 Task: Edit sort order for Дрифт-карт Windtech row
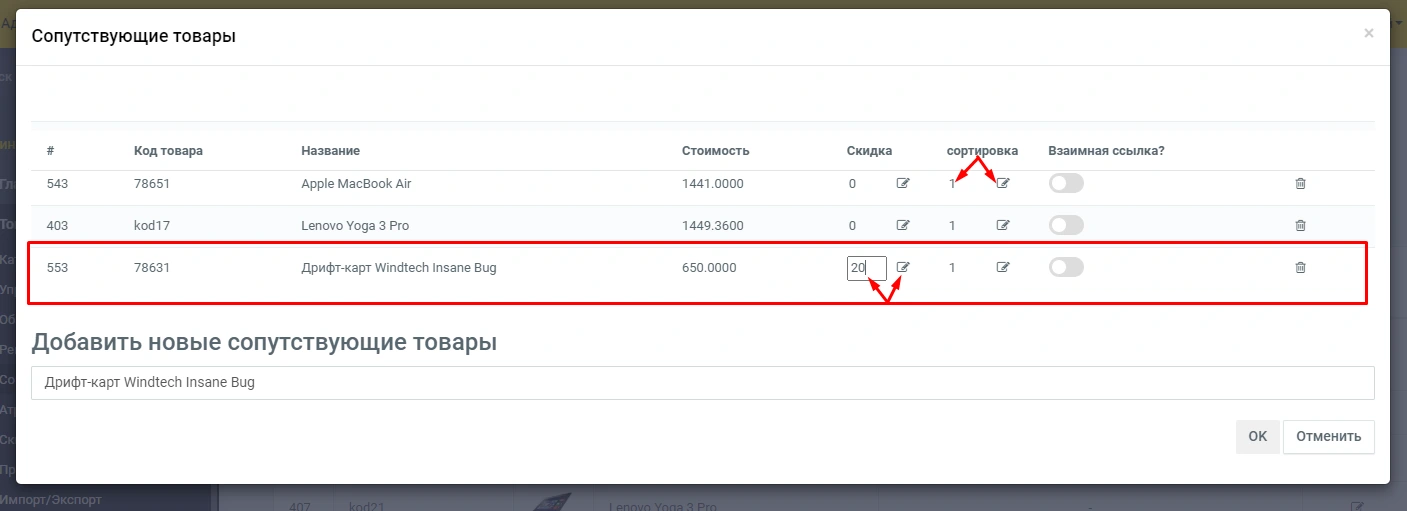click(1003, 267)
